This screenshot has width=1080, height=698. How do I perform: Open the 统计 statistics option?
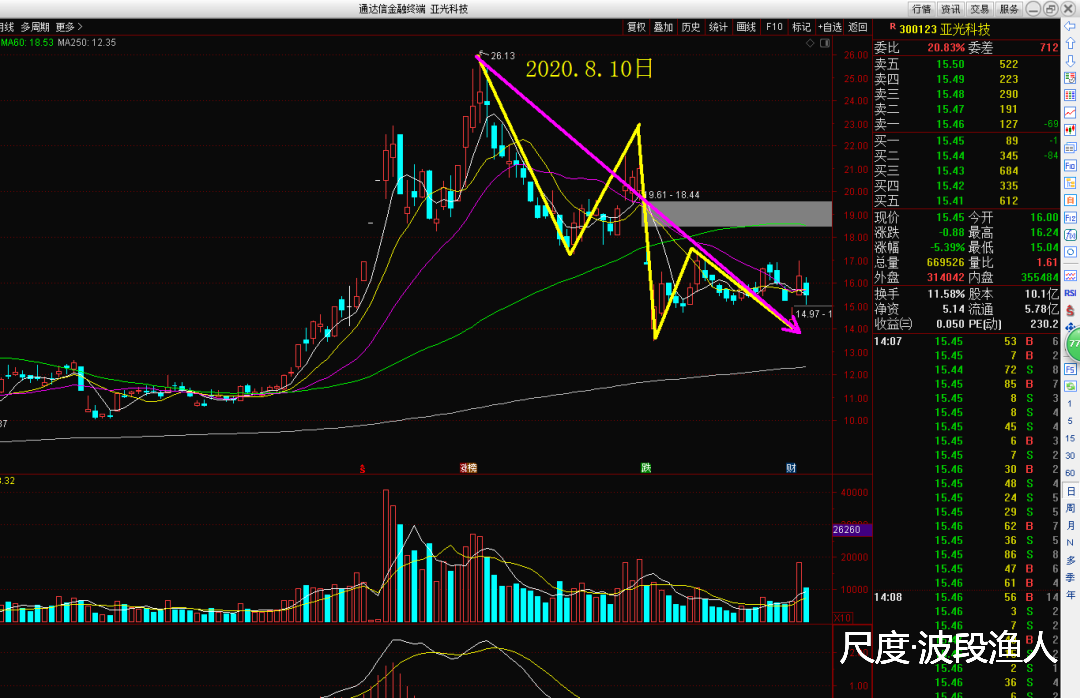coord(718,27)
